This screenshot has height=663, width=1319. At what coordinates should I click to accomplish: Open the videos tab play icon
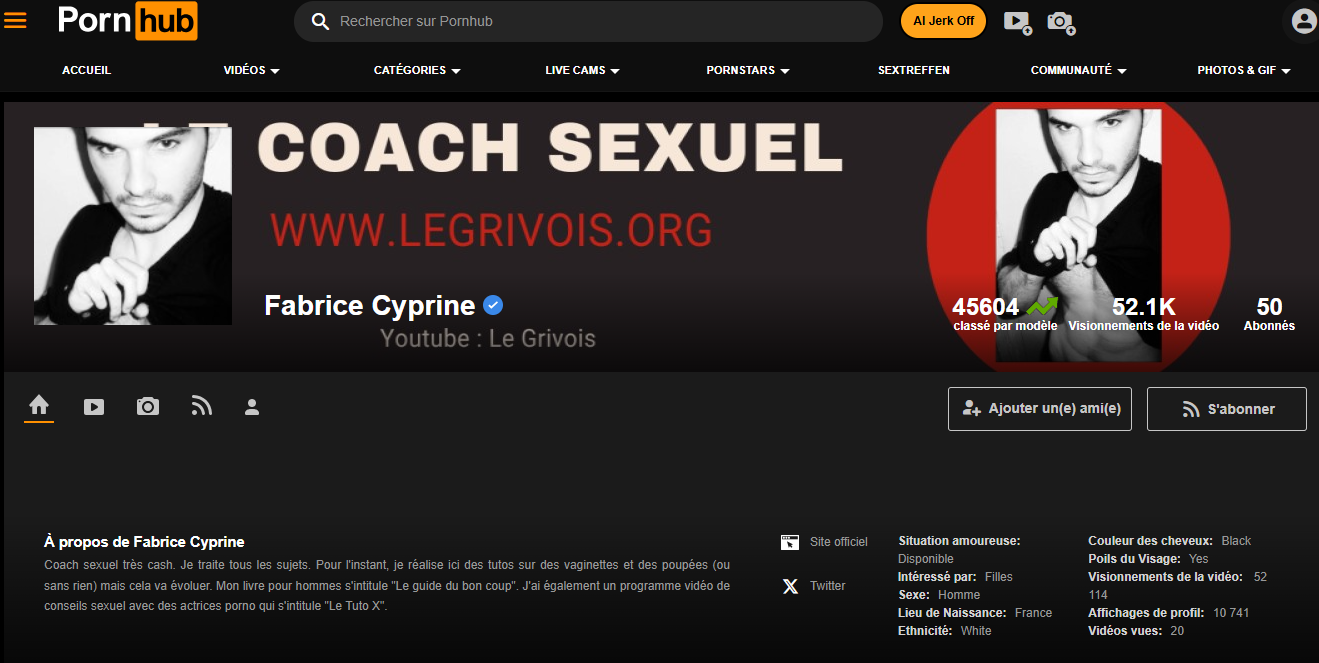tap(94, 407)
